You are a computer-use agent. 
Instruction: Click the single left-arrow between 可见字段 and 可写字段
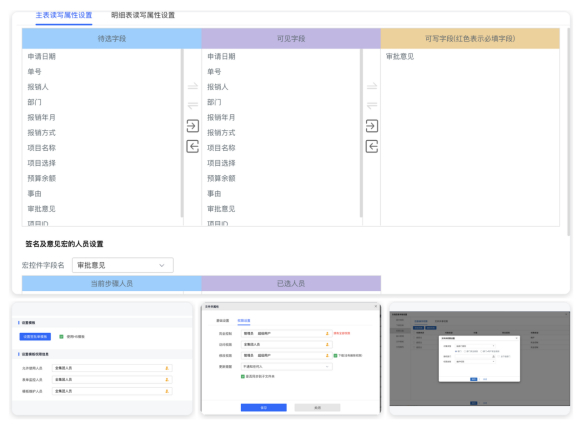[372, 105]
